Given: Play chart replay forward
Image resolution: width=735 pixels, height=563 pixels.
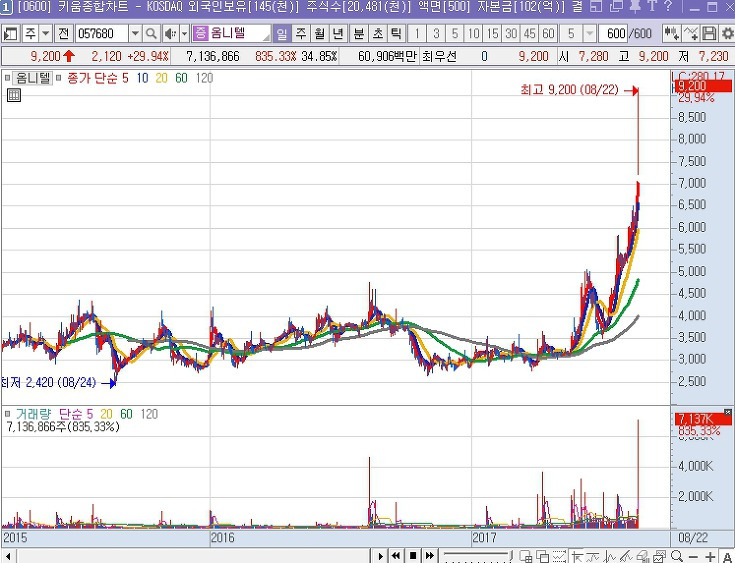Looking at the screenshot, I should pyautogui.click(x=381, y=556).
